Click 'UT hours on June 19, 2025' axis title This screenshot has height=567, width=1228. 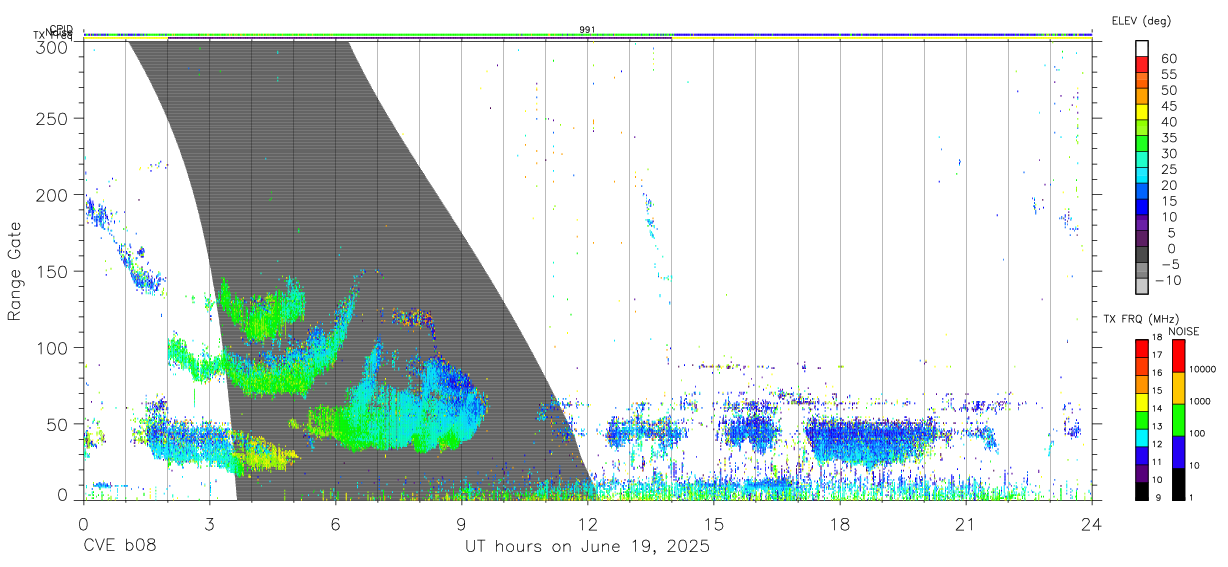point(587,547)
